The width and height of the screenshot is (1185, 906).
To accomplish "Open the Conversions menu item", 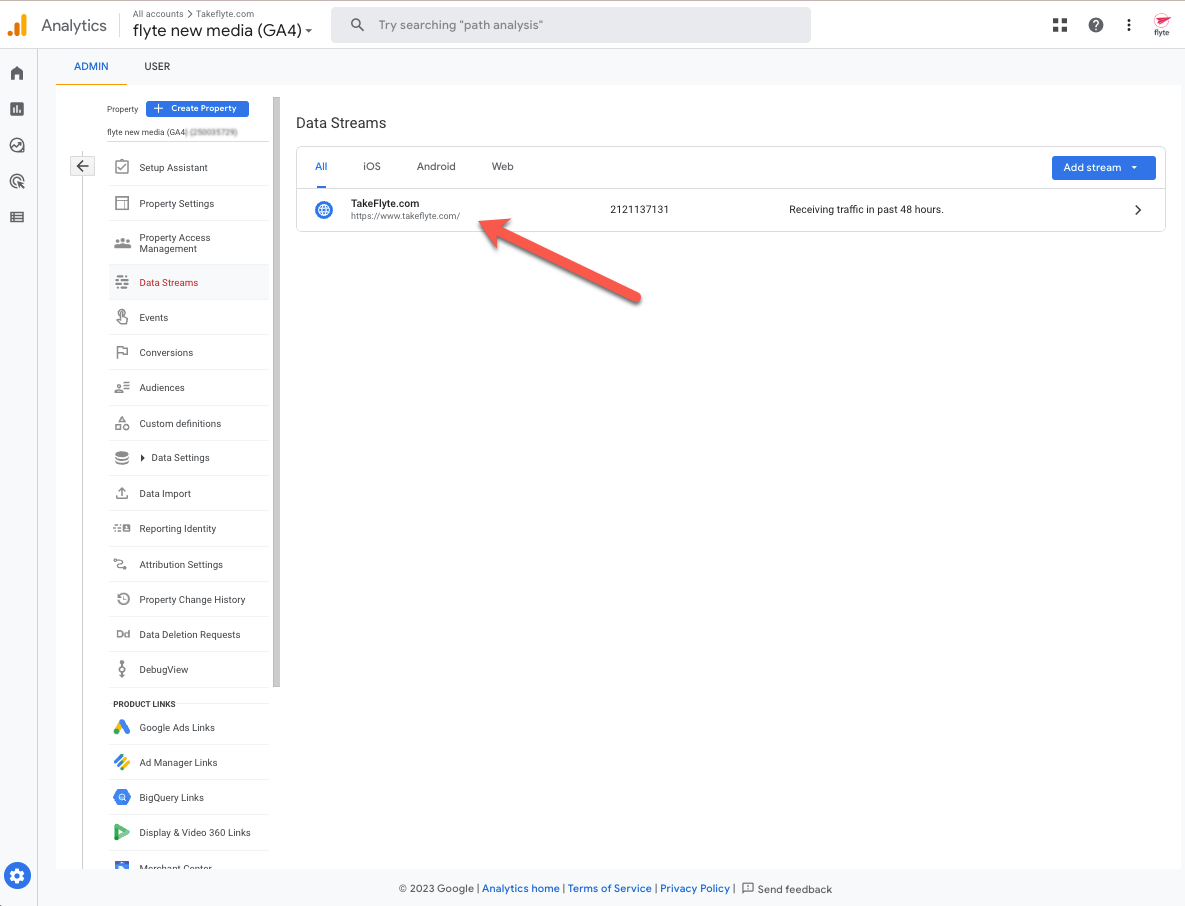I will [x=189, y=352].
